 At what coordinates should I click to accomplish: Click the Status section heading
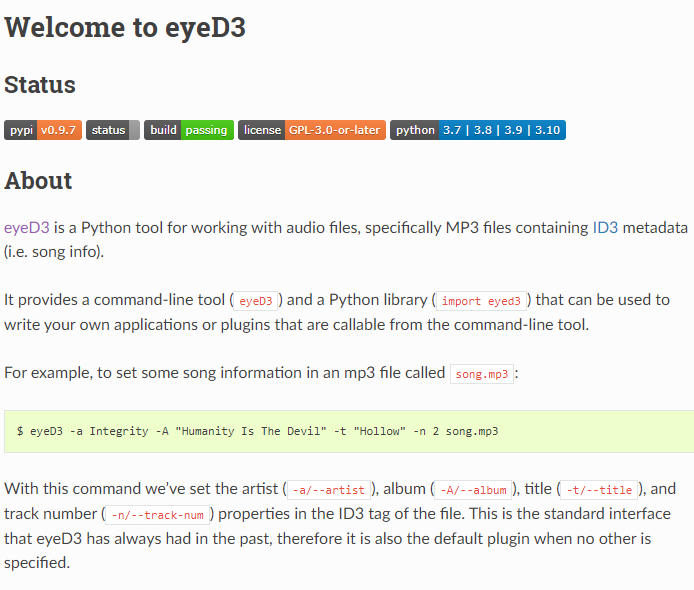click(40, 85)
